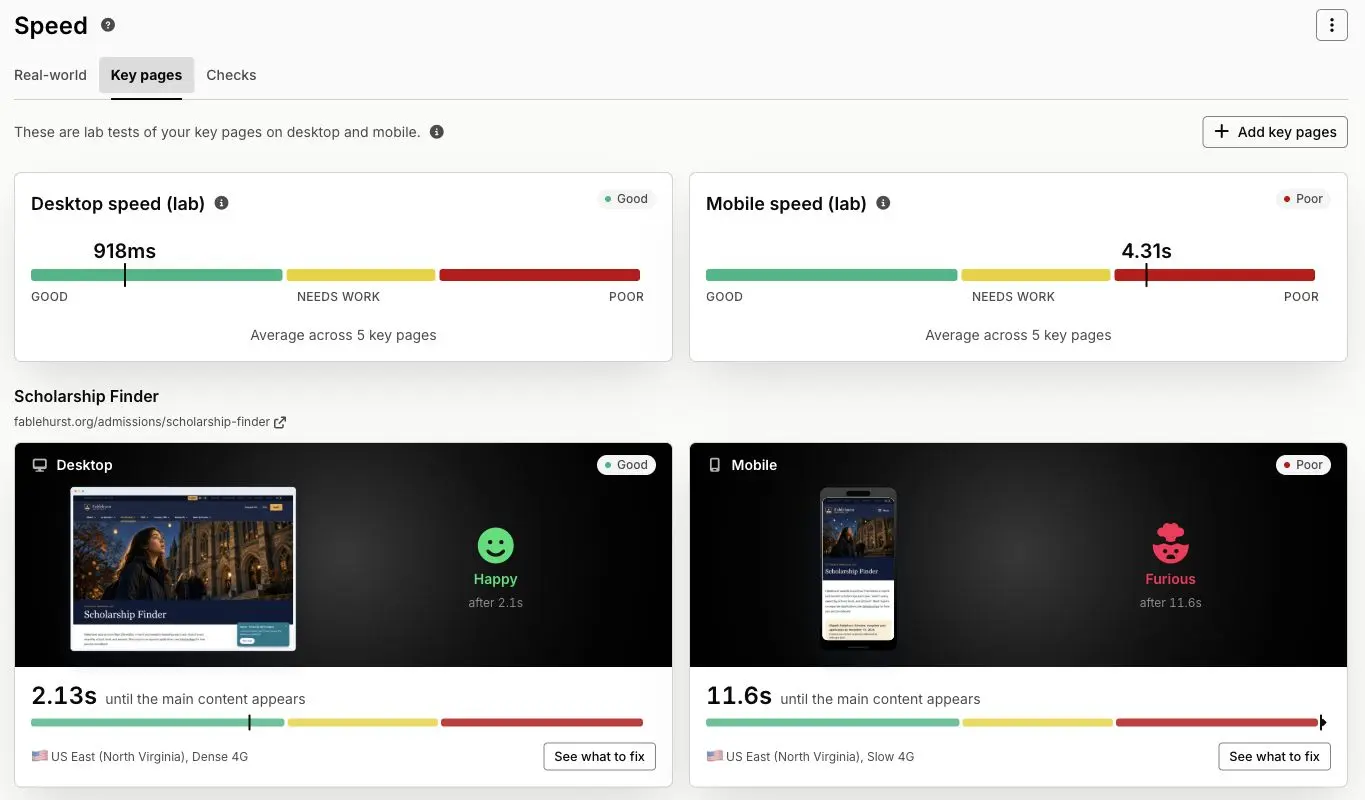Click the 11.6s load time value

tap(739, 696)
